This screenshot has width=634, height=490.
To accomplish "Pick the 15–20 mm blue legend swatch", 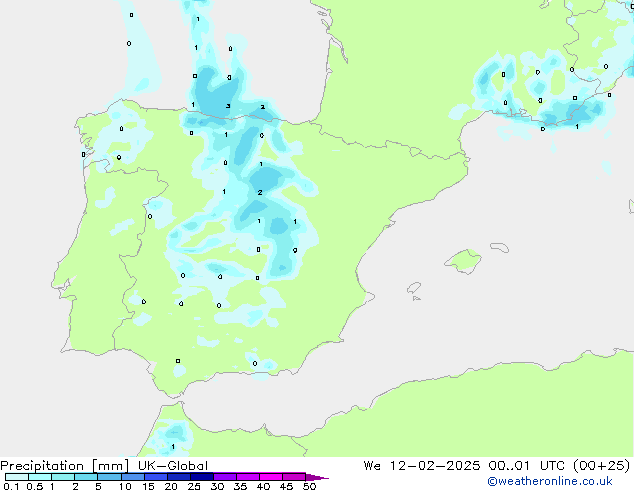I will 155,477.
